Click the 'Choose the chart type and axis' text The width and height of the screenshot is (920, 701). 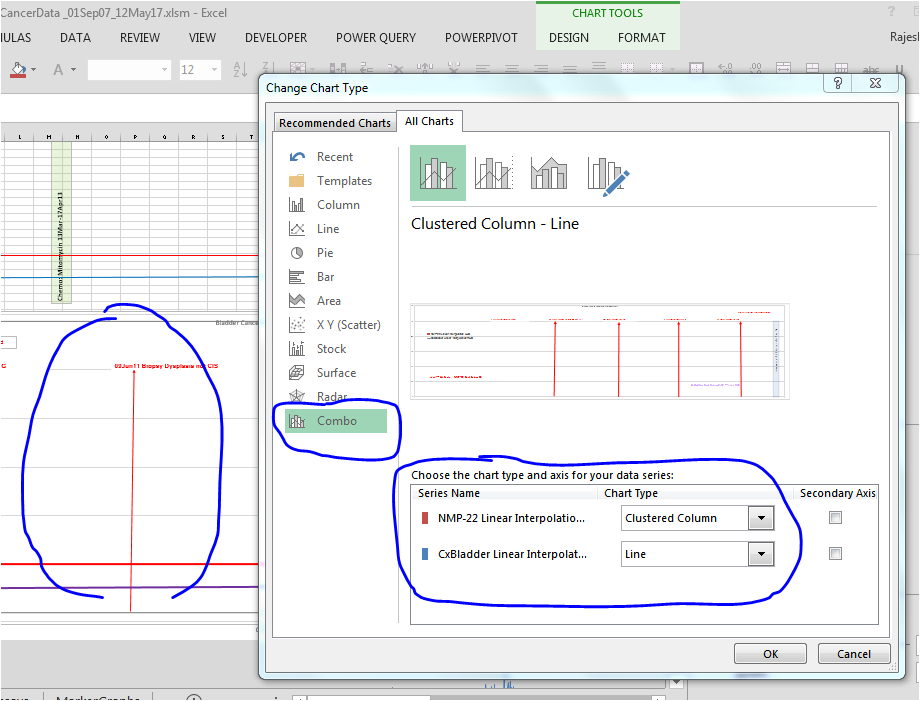(542, 475)
